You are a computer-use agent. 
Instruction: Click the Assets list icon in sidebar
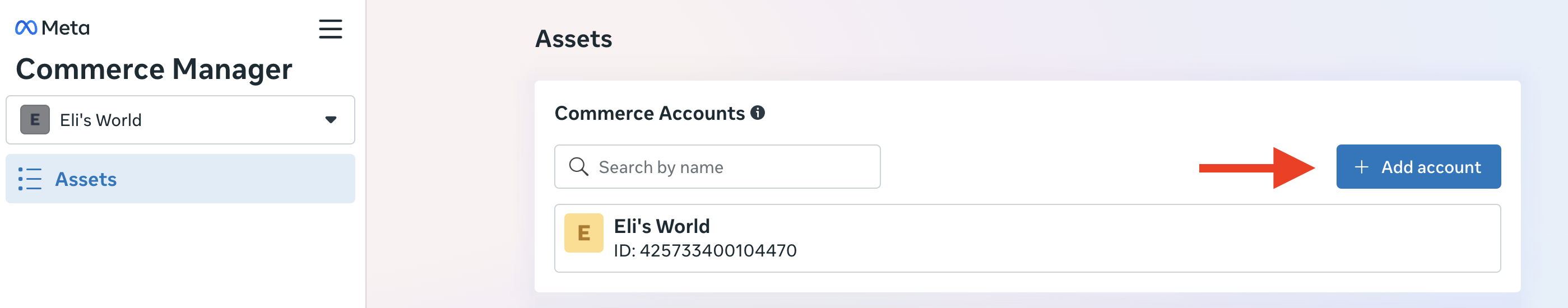click(x=30, y=179)
